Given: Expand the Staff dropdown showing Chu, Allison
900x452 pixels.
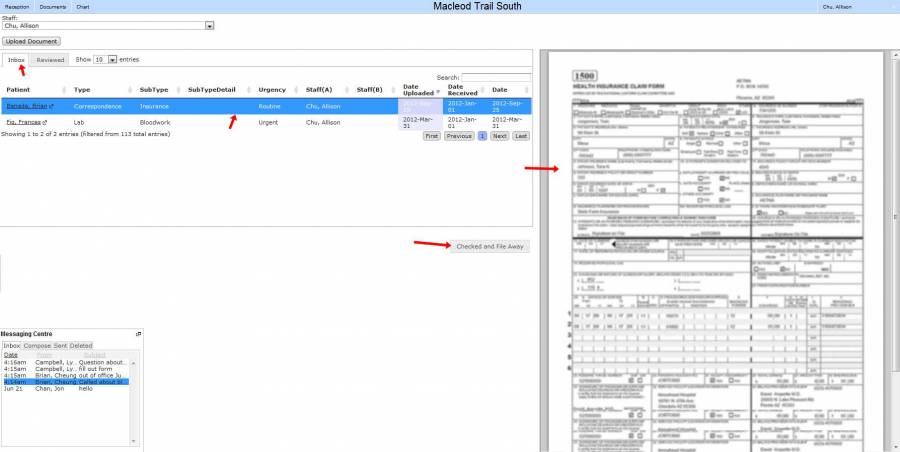Looking at the screenshot, I should tap(209, 26).
